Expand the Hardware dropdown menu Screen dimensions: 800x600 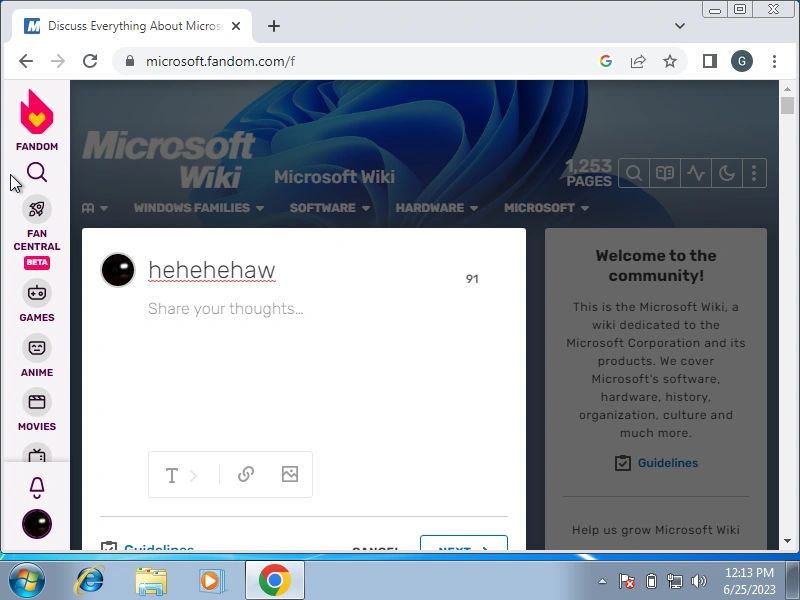(x=437, y=208)
